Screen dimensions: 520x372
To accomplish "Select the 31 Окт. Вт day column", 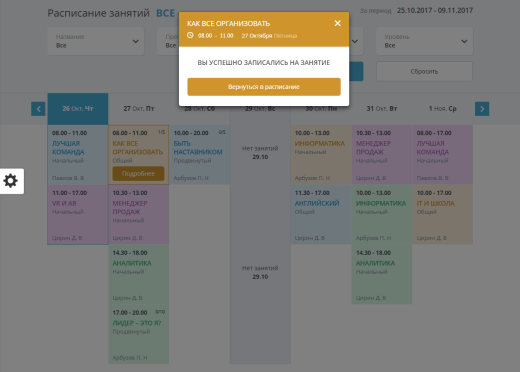I will (382, 109).
